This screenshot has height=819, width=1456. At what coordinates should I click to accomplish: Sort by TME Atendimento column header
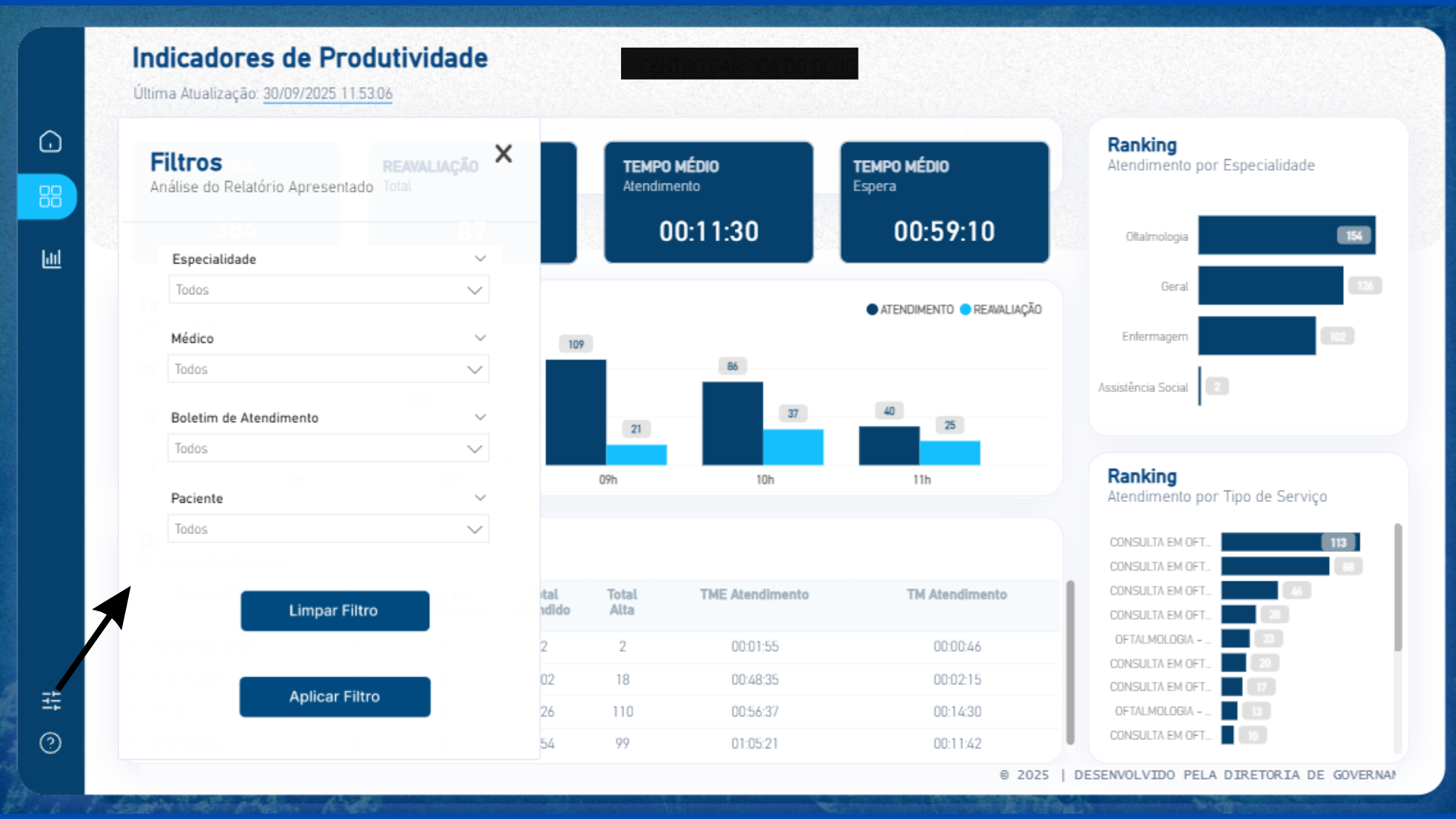click(754, 595)
